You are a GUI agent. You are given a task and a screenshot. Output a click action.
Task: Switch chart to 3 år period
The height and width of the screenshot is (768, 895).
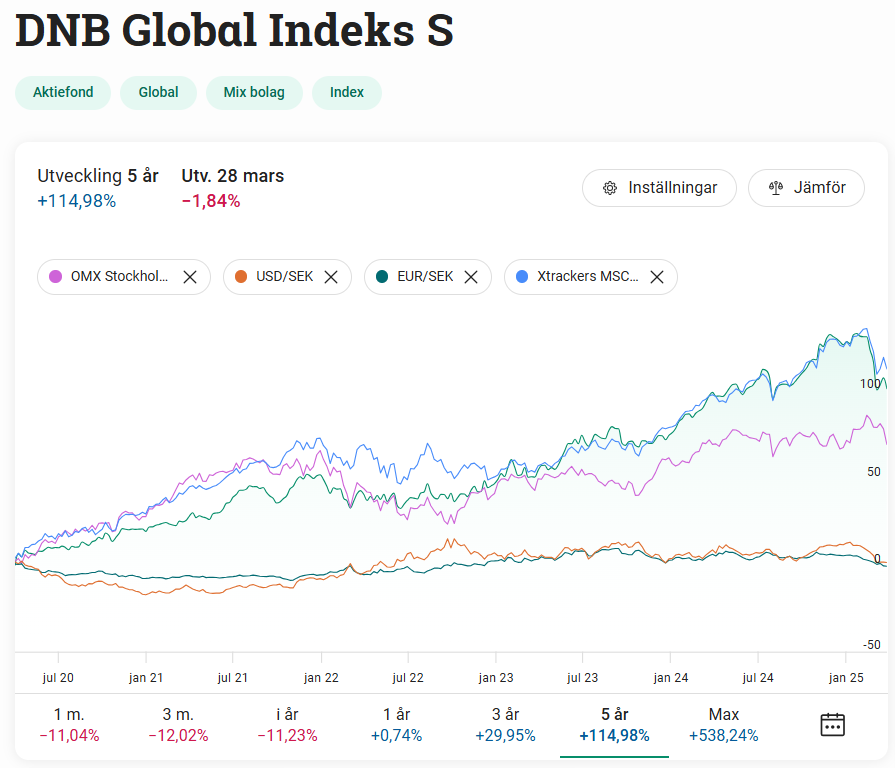click(x=505, y=725)
